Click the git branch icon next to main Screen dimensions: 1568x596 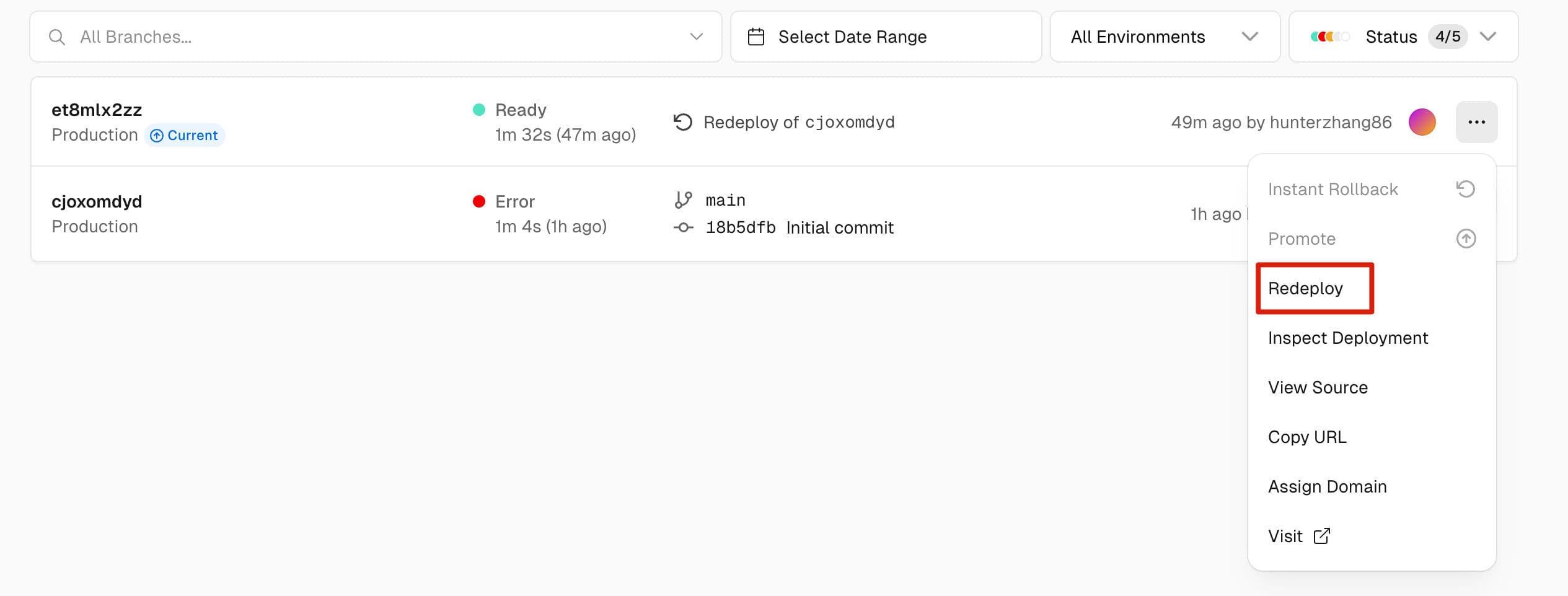[683, 200]
